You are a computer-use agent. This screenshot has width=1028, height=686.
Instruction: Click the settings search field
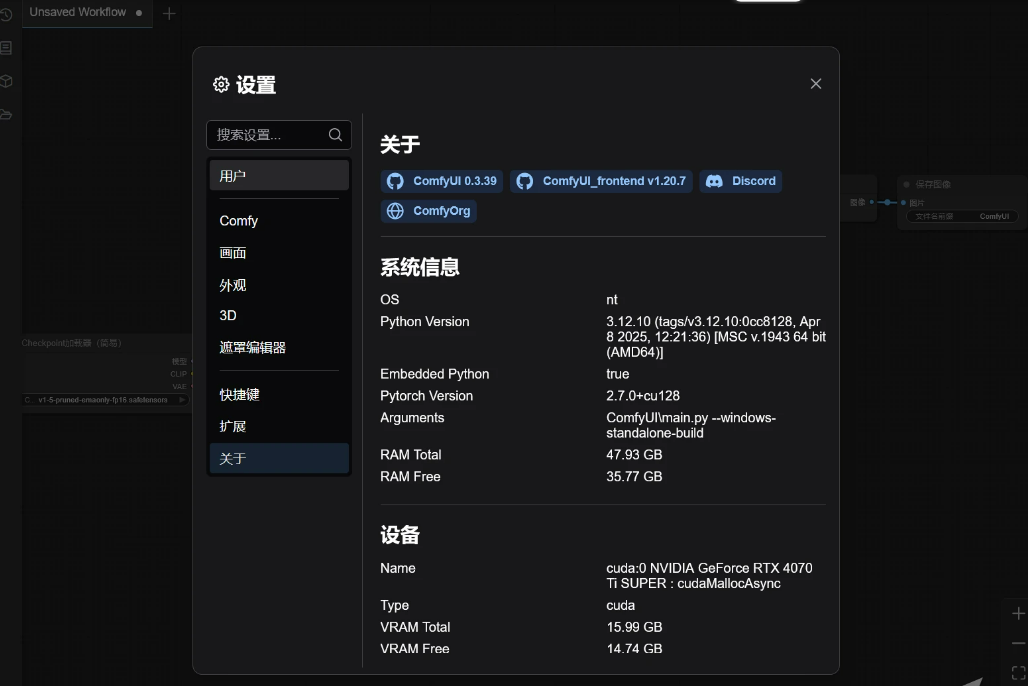coord(279,135)
